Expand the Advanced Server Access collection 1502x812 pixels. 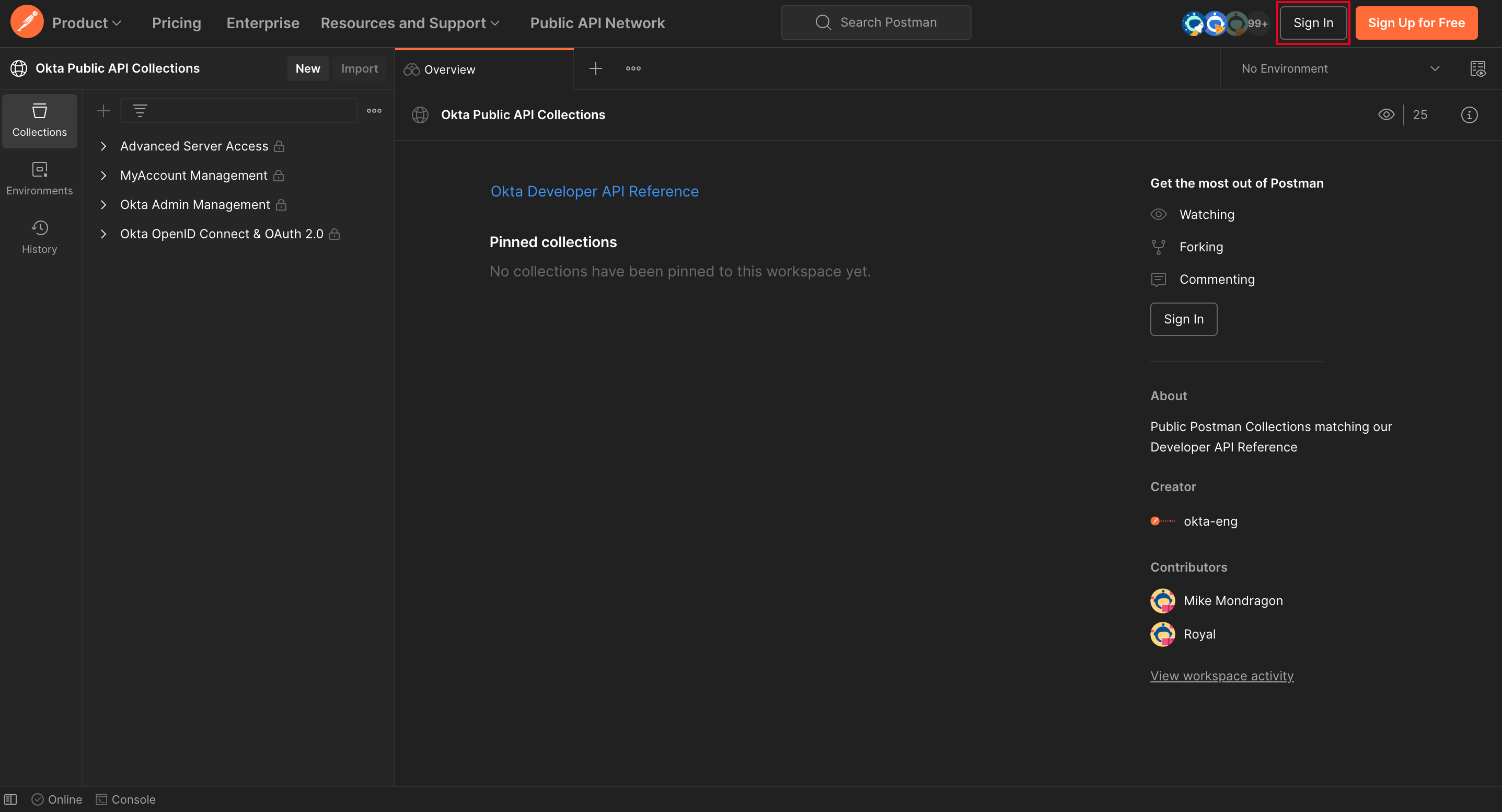103,146
